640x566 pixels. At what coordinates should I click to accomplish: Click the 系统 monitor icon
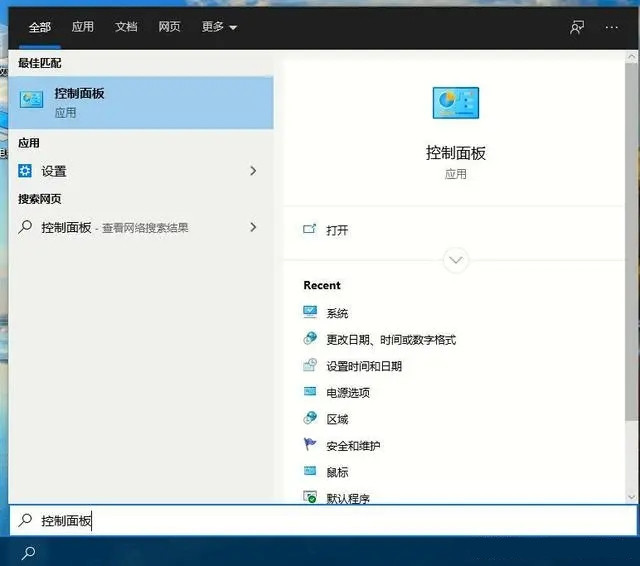coord(310,312)
